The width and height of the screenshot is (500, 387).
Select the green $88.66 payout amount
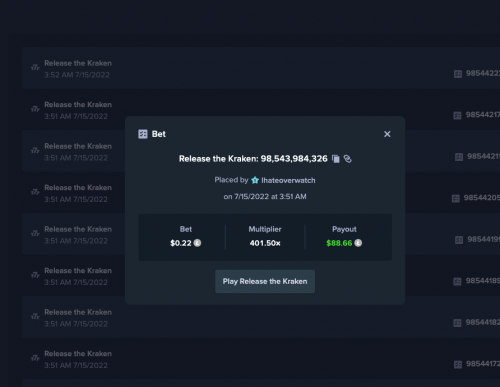coord(339,243)
